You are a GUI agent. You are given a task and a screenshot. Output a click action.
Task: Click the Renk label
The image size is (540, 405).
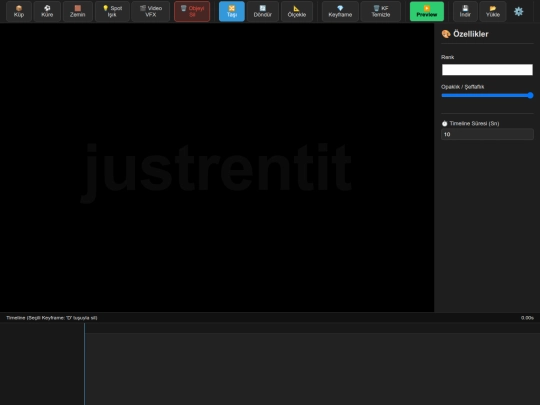[447, 57]
